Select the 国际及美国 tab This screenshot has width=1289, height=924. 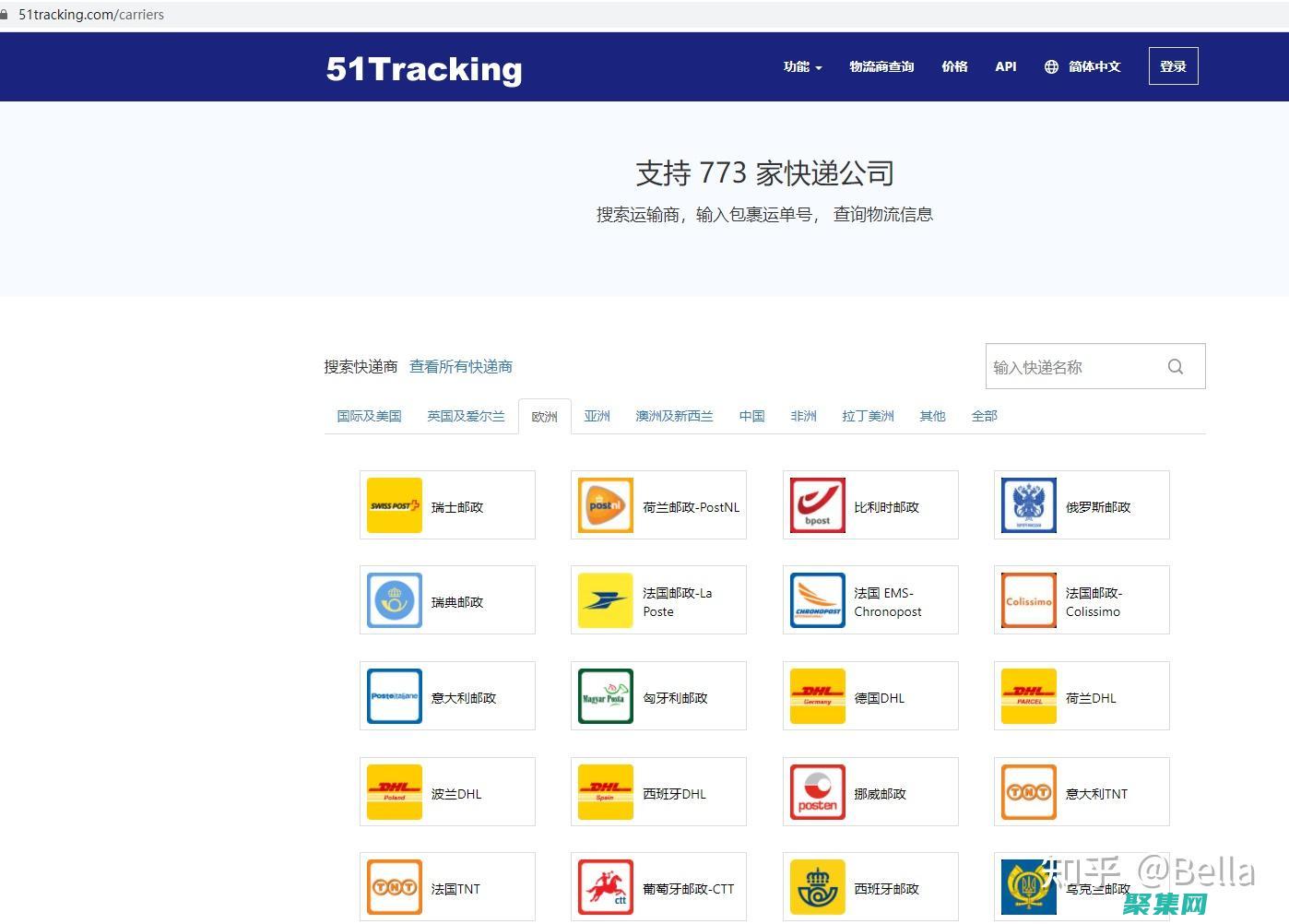(369, 416)
